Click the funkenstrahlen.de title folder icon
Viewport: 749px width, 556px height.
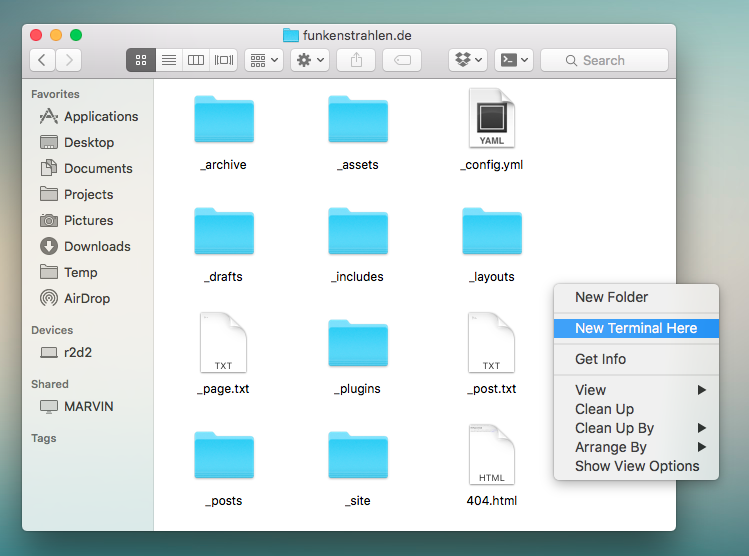point(290,35)
